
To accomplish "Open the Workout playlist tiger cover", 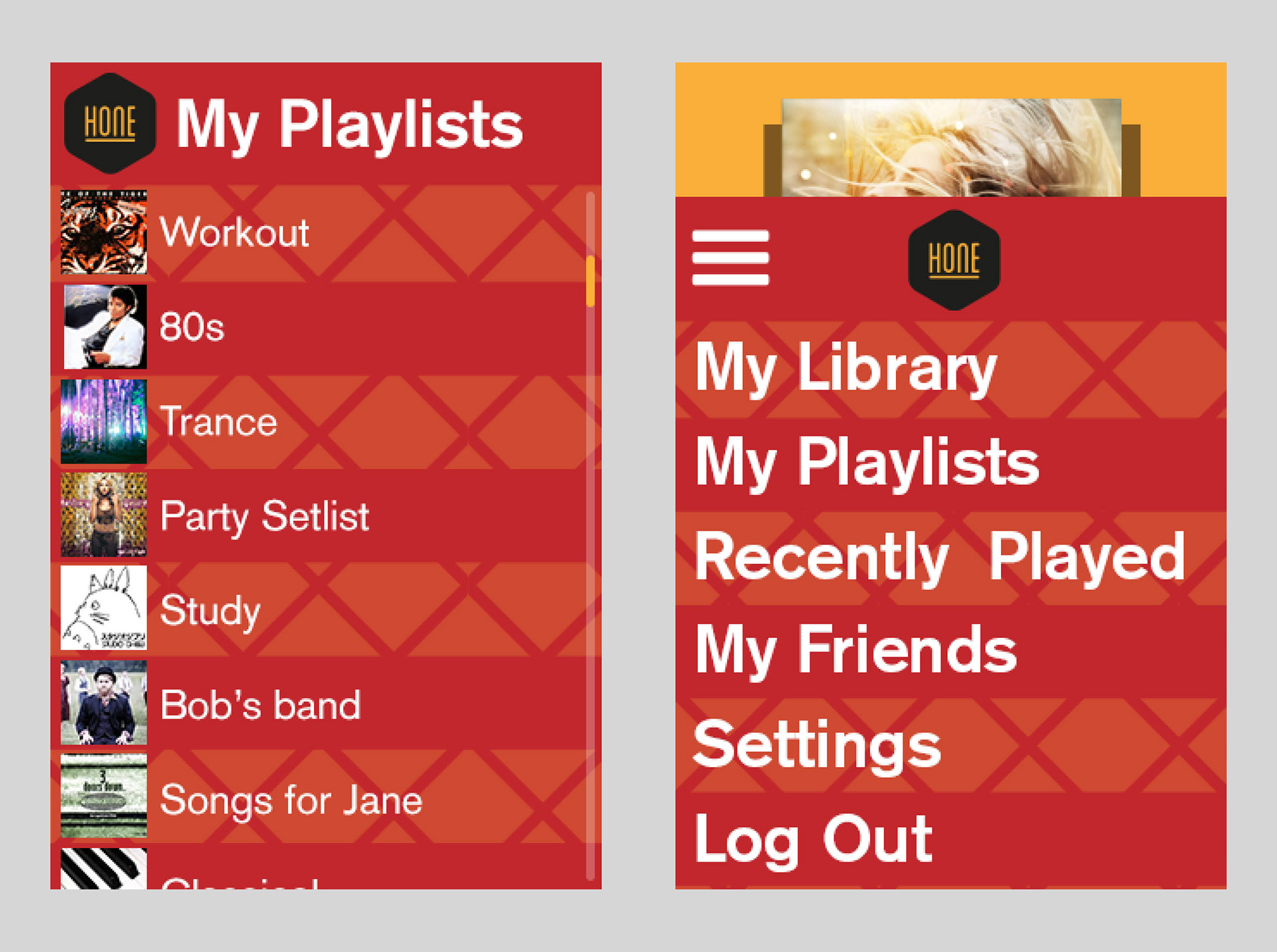I will (104, 232).
